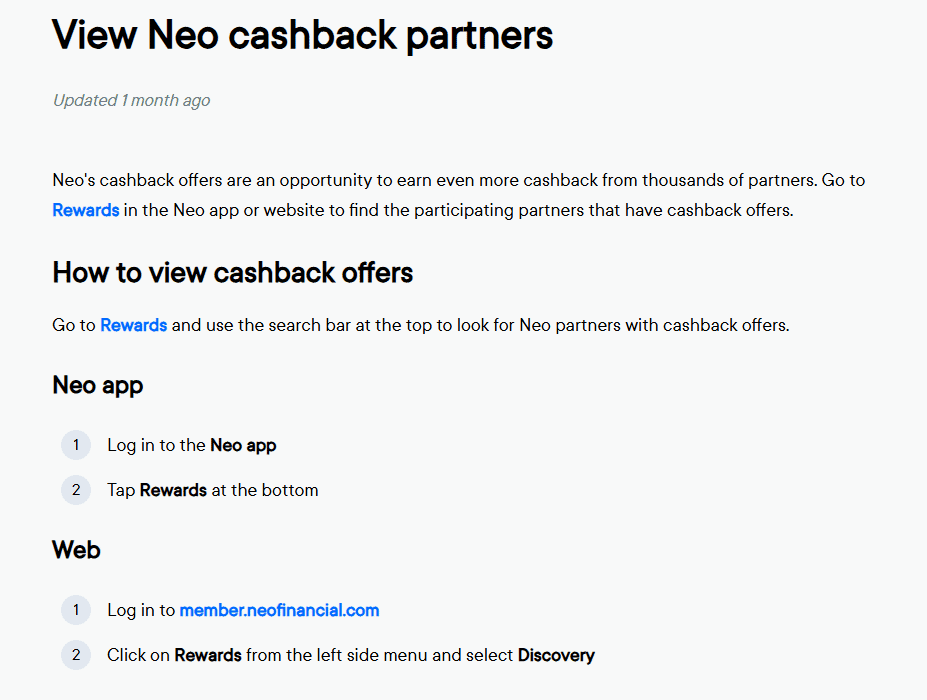This screenshot has height=700, width=927.
Task: Click step 2 badge beside "Tap Rewards"
Action: point(76,490)
